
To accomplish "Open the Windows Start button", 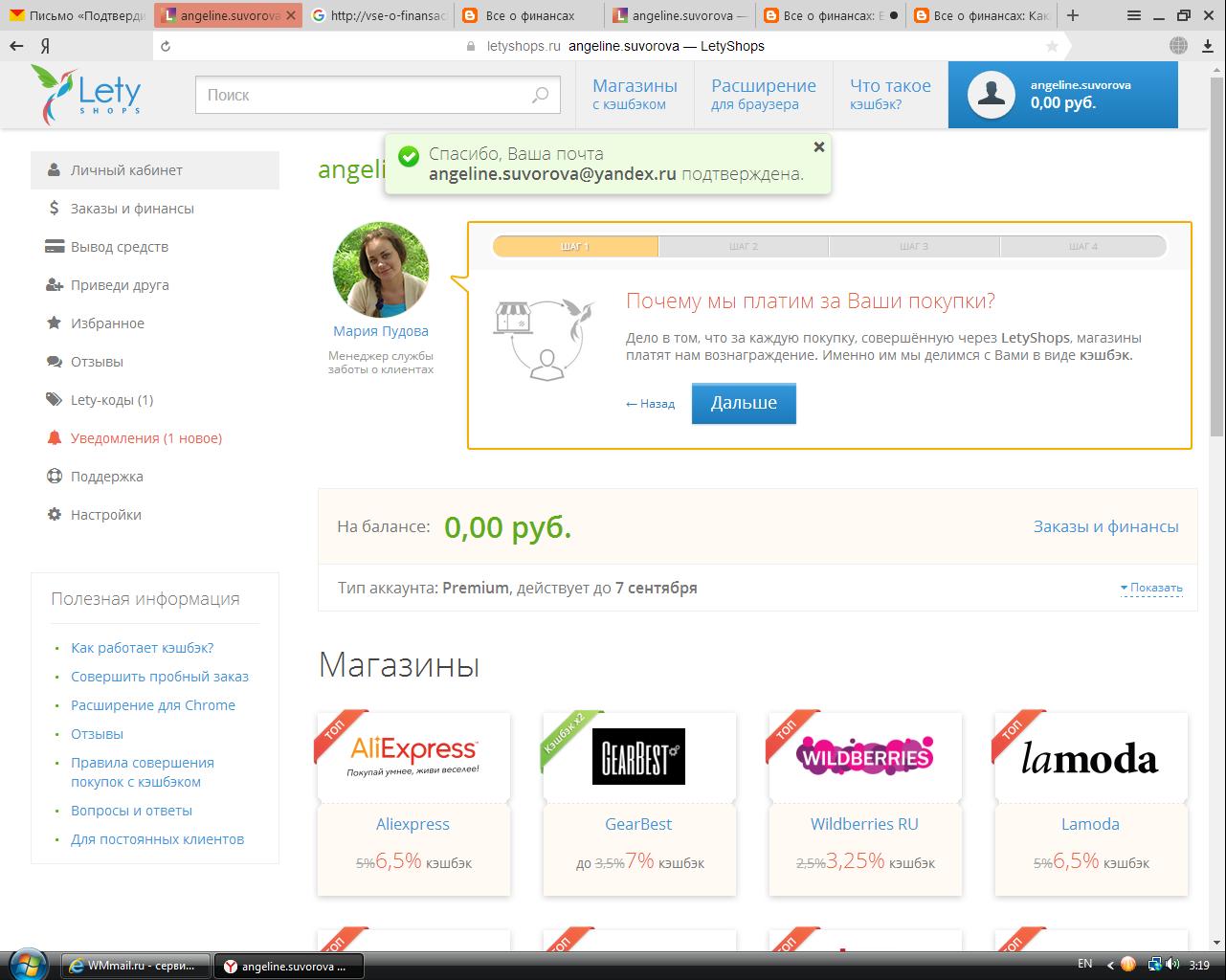I will [29, 965].
